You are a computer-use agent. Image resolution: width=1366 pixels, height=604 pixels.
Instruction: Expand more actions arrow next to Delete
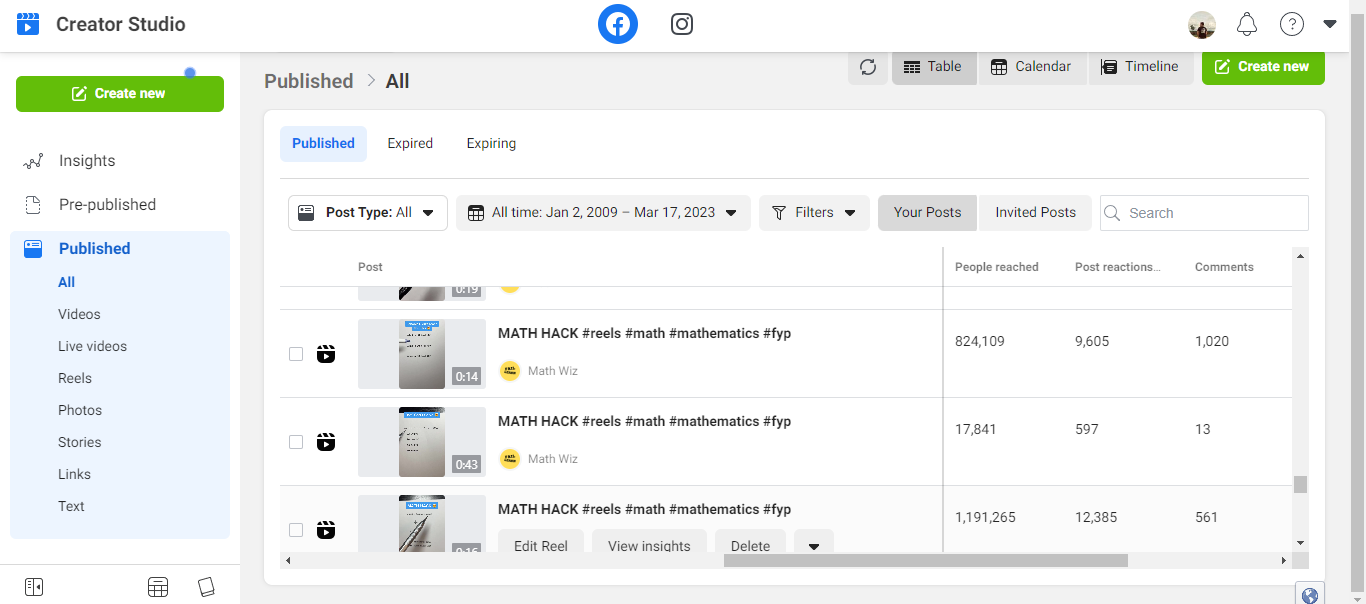(814, 545)
